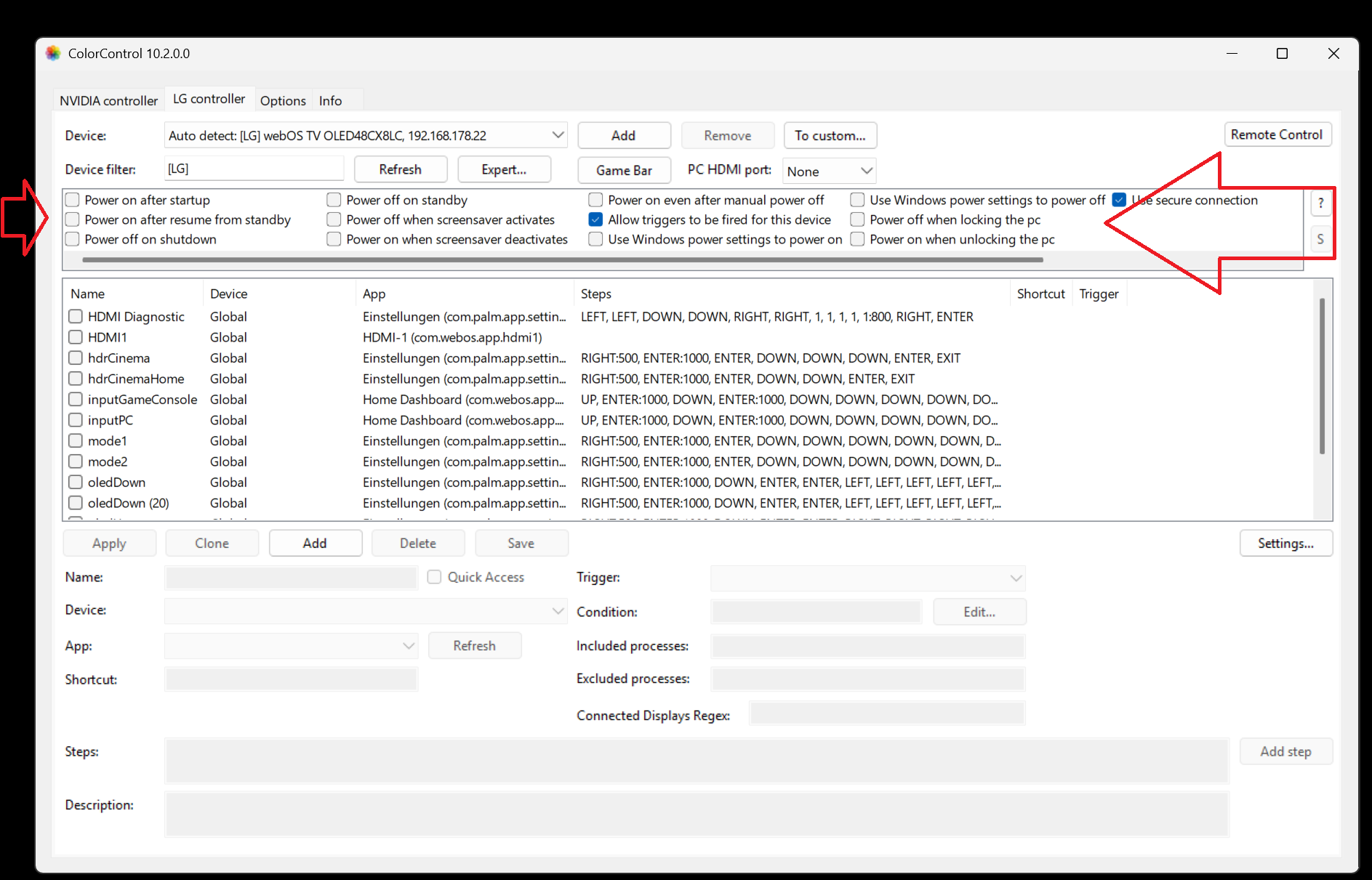Check Power off when locking the pc
Viewport: 1372px width, 880px height.
pos(857,219)
